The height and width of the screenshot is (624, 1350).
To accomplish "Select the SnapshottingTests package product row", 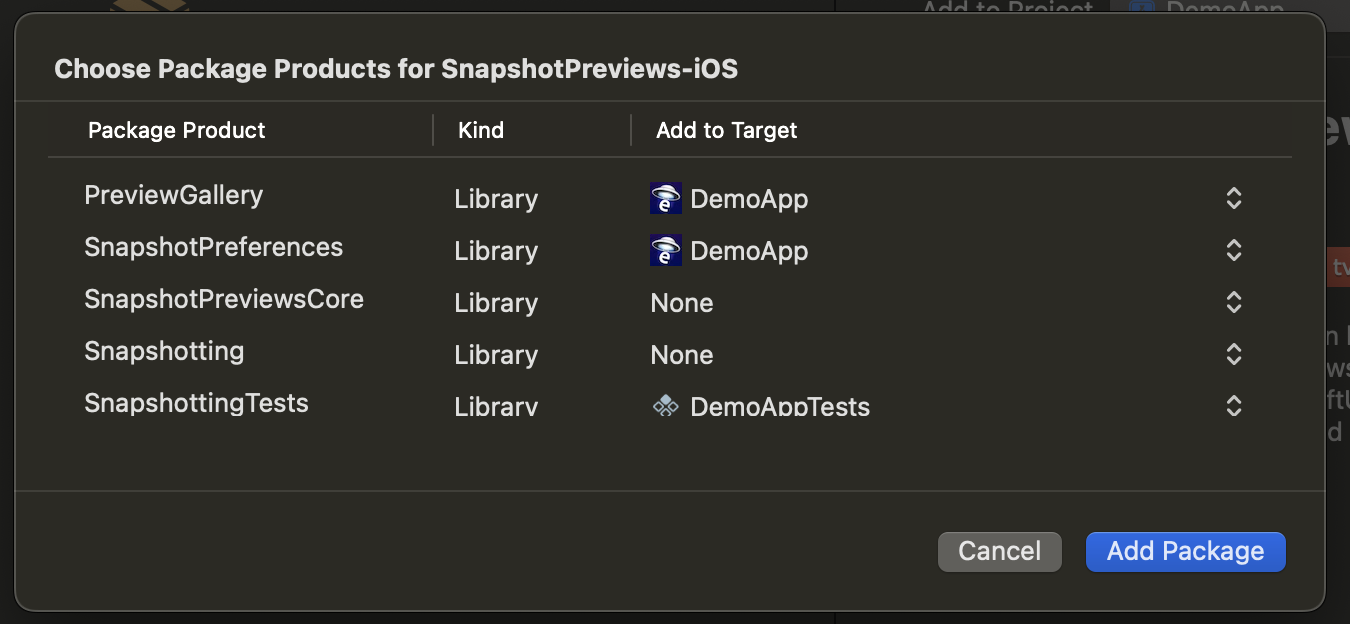I will pos(196,404).
